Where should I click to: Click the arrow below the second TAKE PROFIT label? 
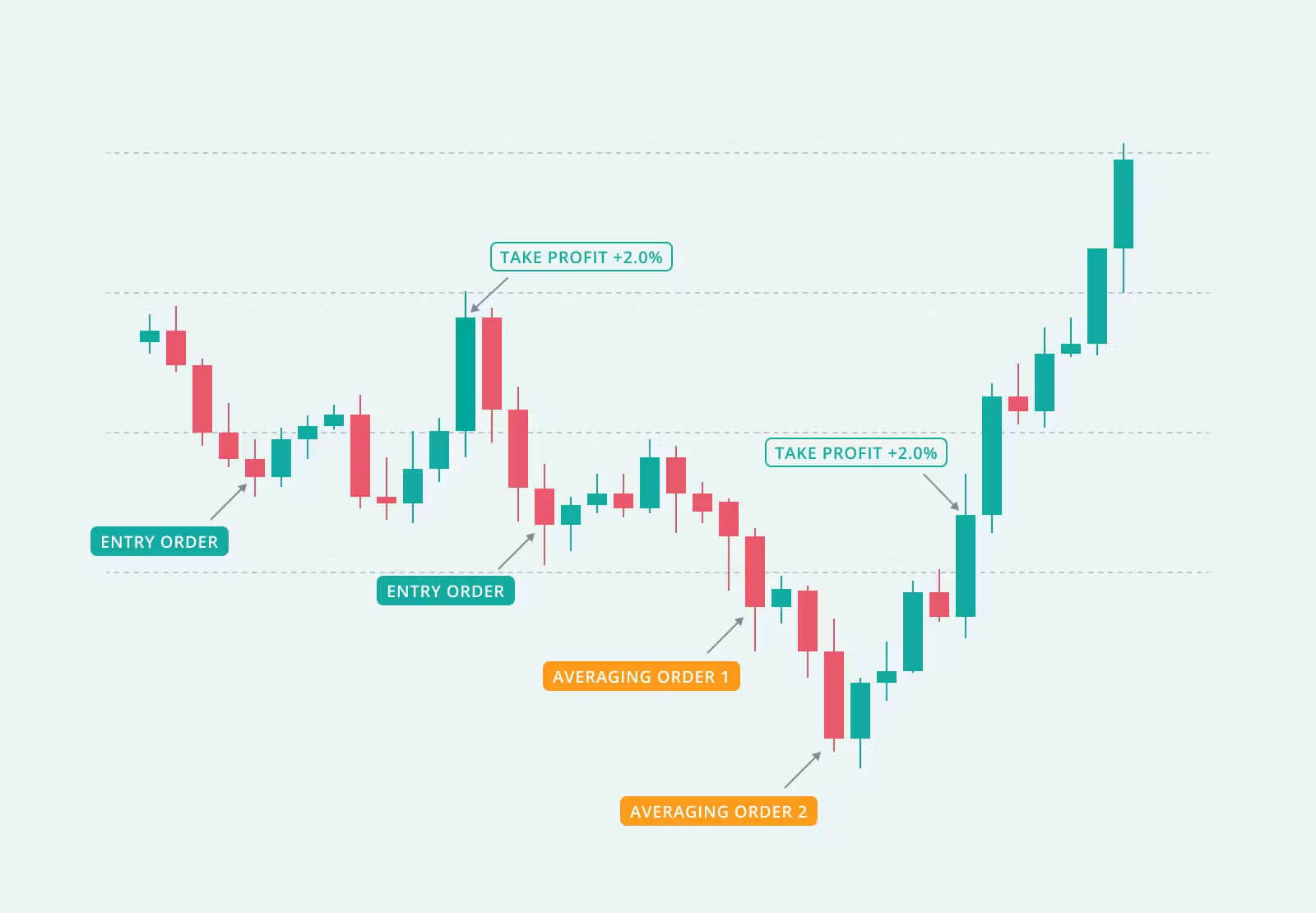coord(941,492)
